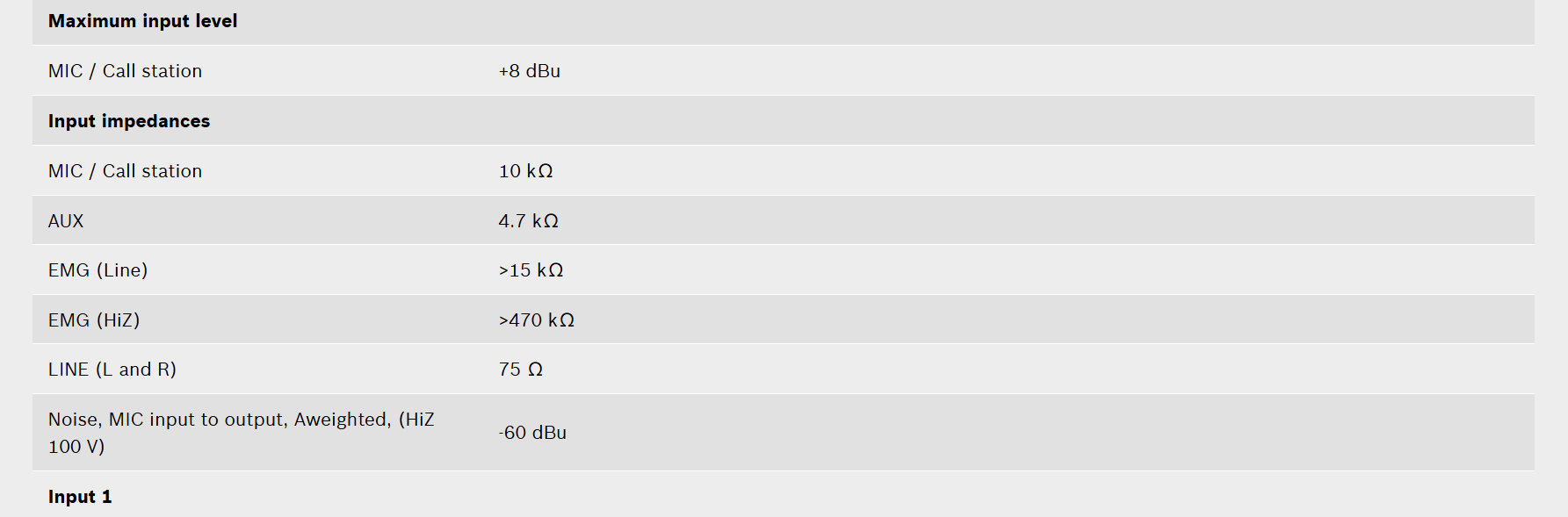Select the Maximum input level heading
The height and width of the screenshot is (517, 1568).
[x=142, y=21]
